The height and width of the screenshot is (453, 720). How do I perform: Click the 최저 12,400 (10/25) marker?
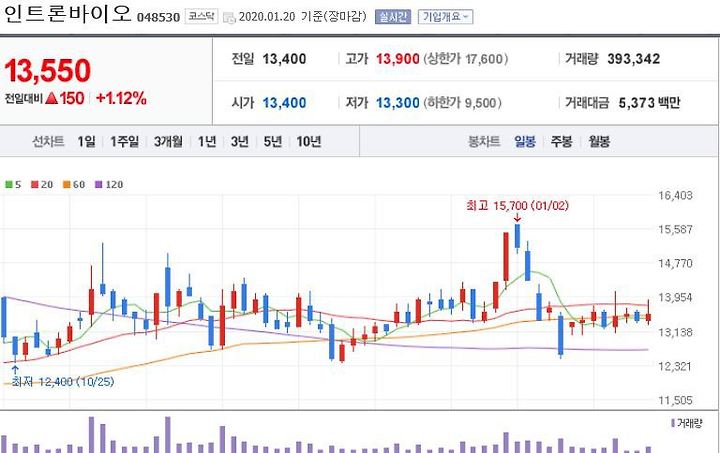(x=62, y=381)
